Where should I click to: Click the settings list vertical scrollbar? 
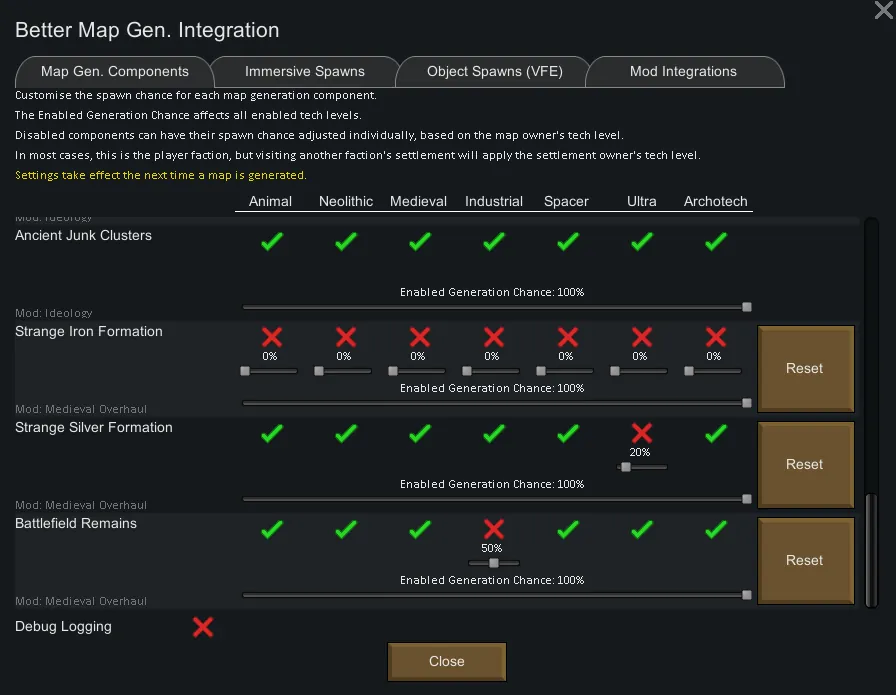tap(871, 550)
